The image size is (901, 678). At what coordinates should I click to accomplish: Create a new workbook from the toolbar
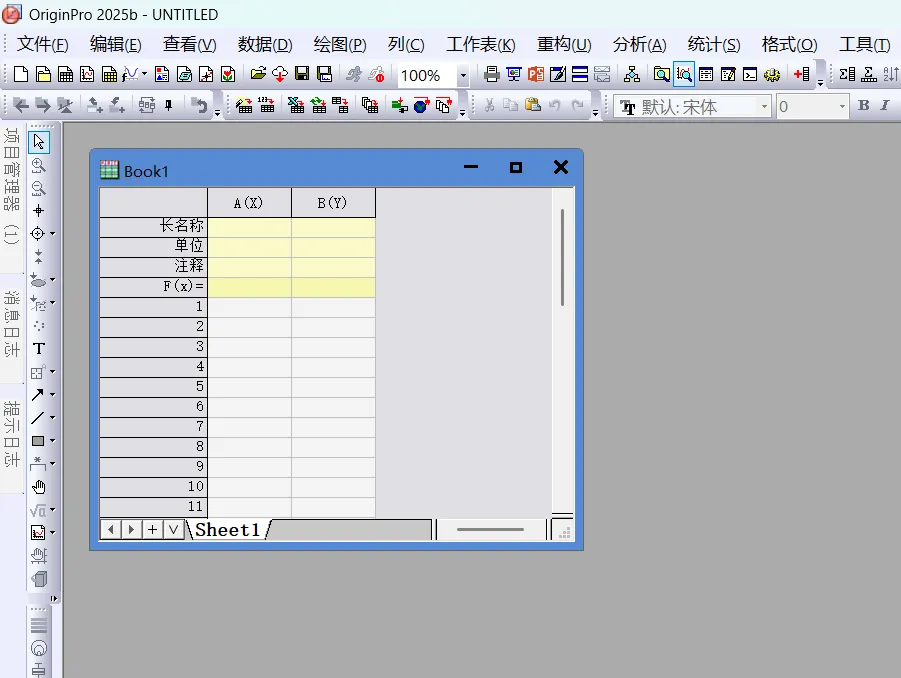click(66, 74)
